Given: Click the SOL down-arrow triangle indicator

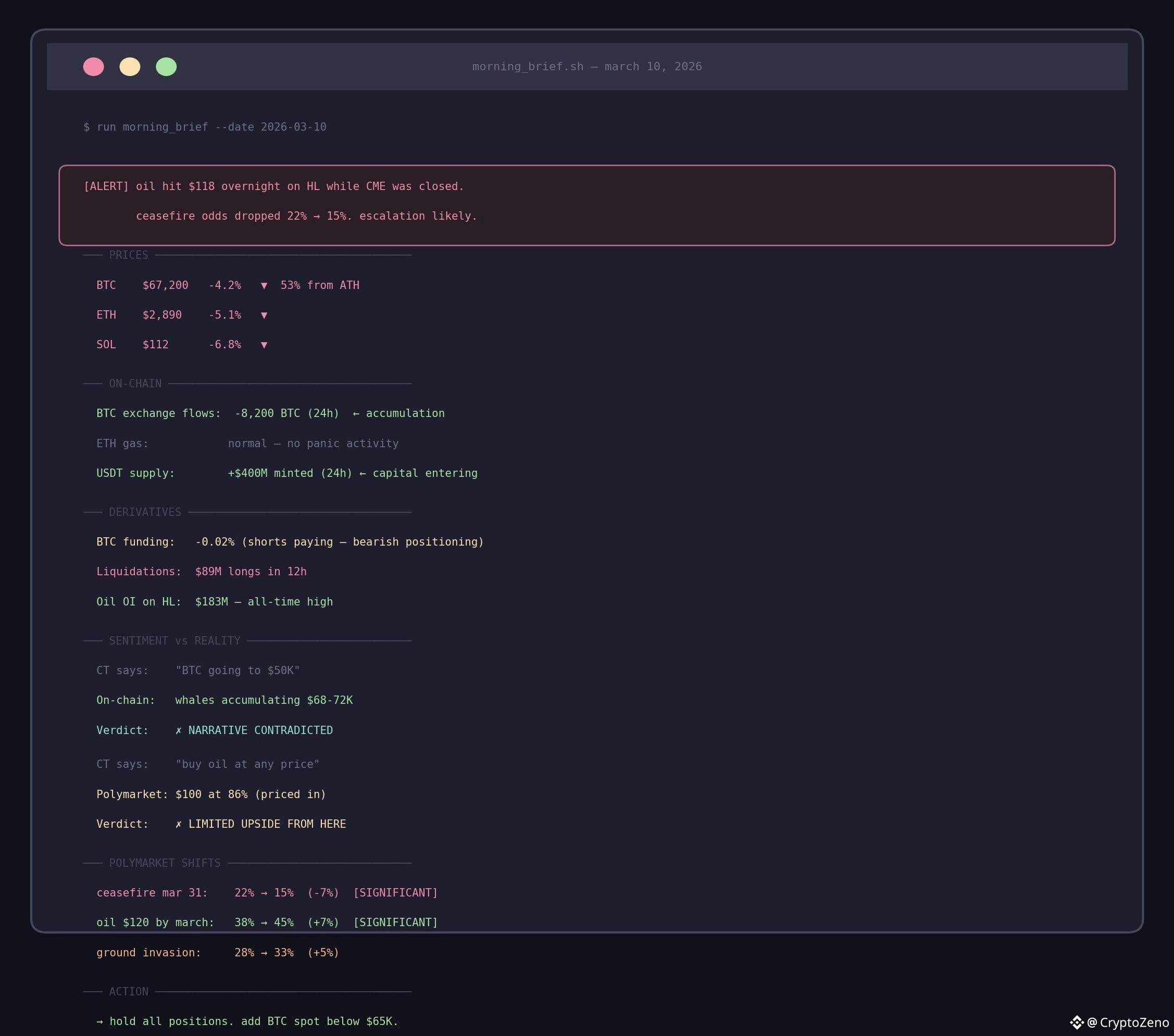Looking at the screenshot, I should tap(264, 345).
